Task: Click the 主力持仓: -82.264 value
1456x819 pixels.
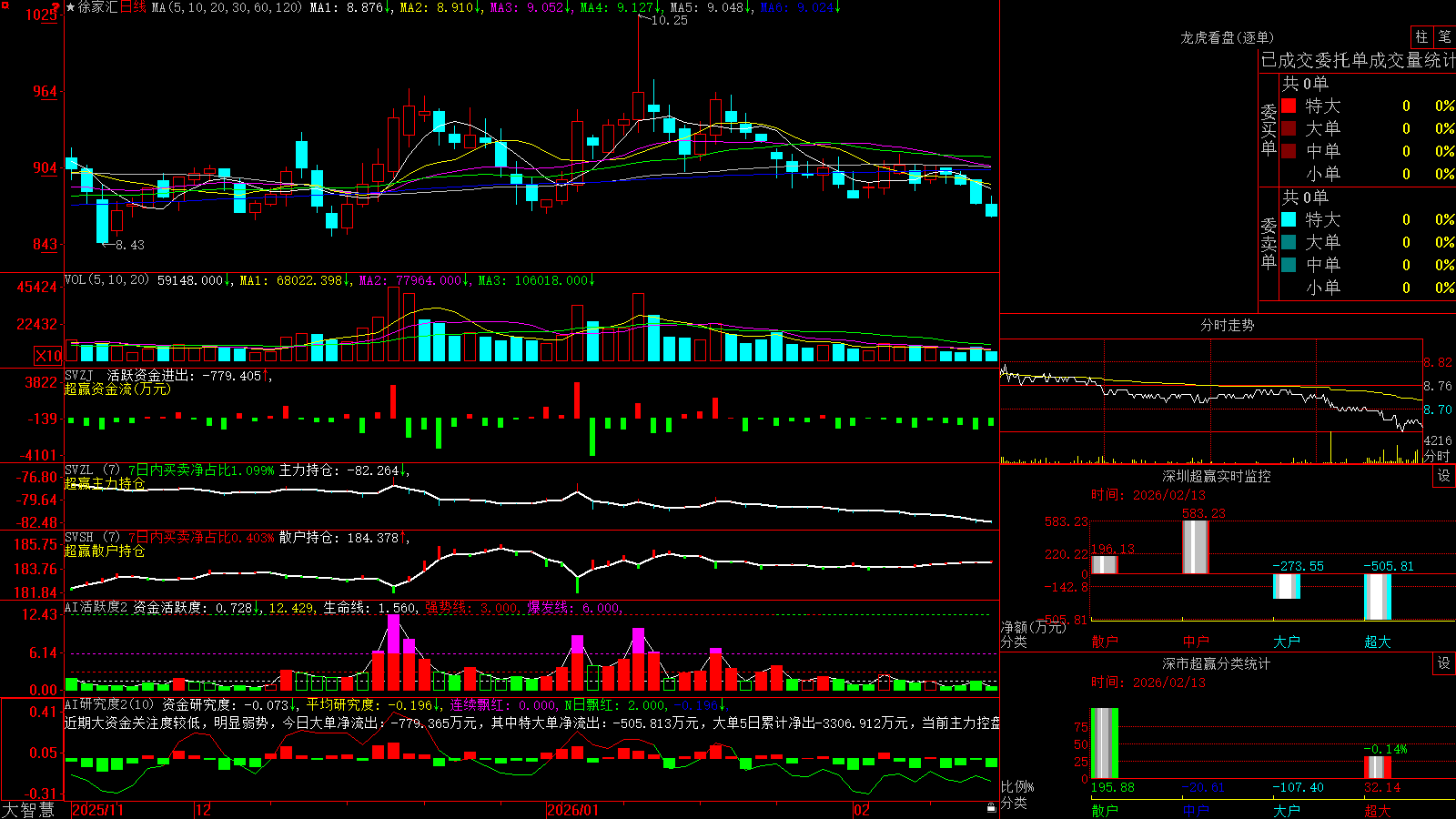Action: pos(339,470)
